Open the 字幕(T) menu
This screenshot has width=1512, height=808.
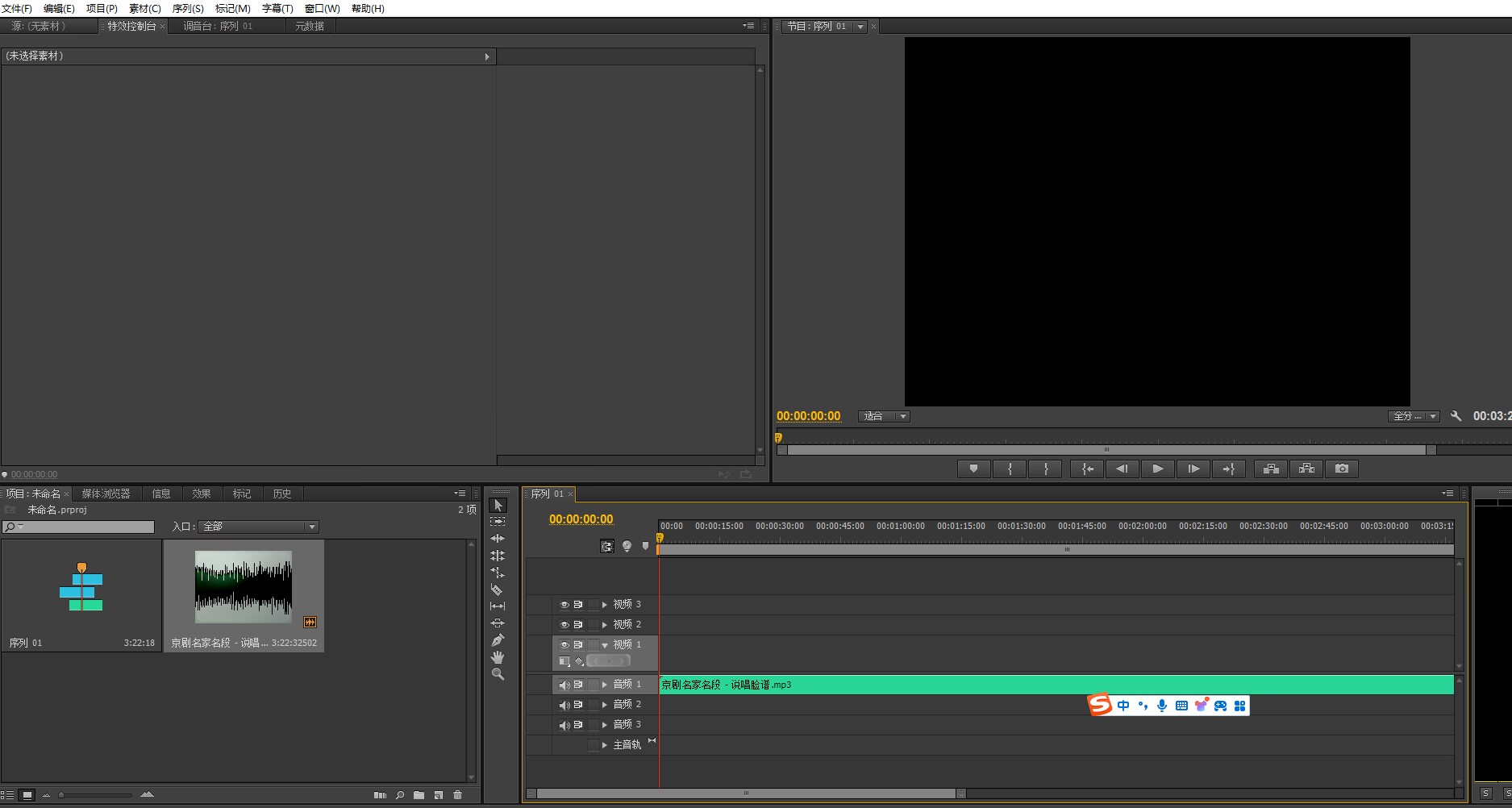pyautogui.click(x=277, y=8)
